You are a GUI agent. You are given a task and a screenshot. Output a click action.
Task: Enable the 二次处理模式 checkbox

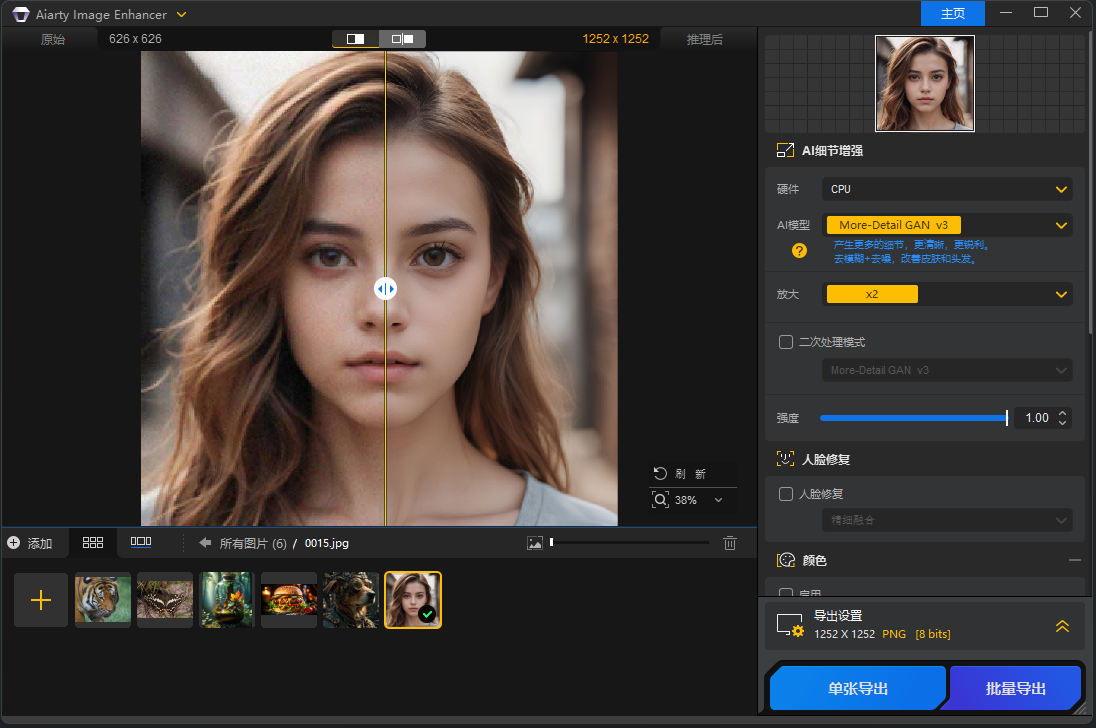point(786,342)
